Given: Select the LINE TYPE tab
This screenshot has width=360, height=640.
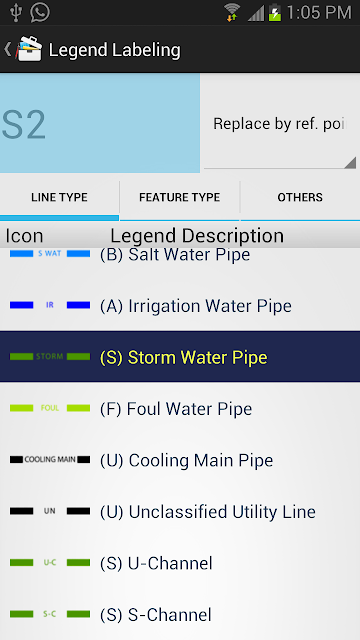Looking at the screenshot, I should (60, 198).
